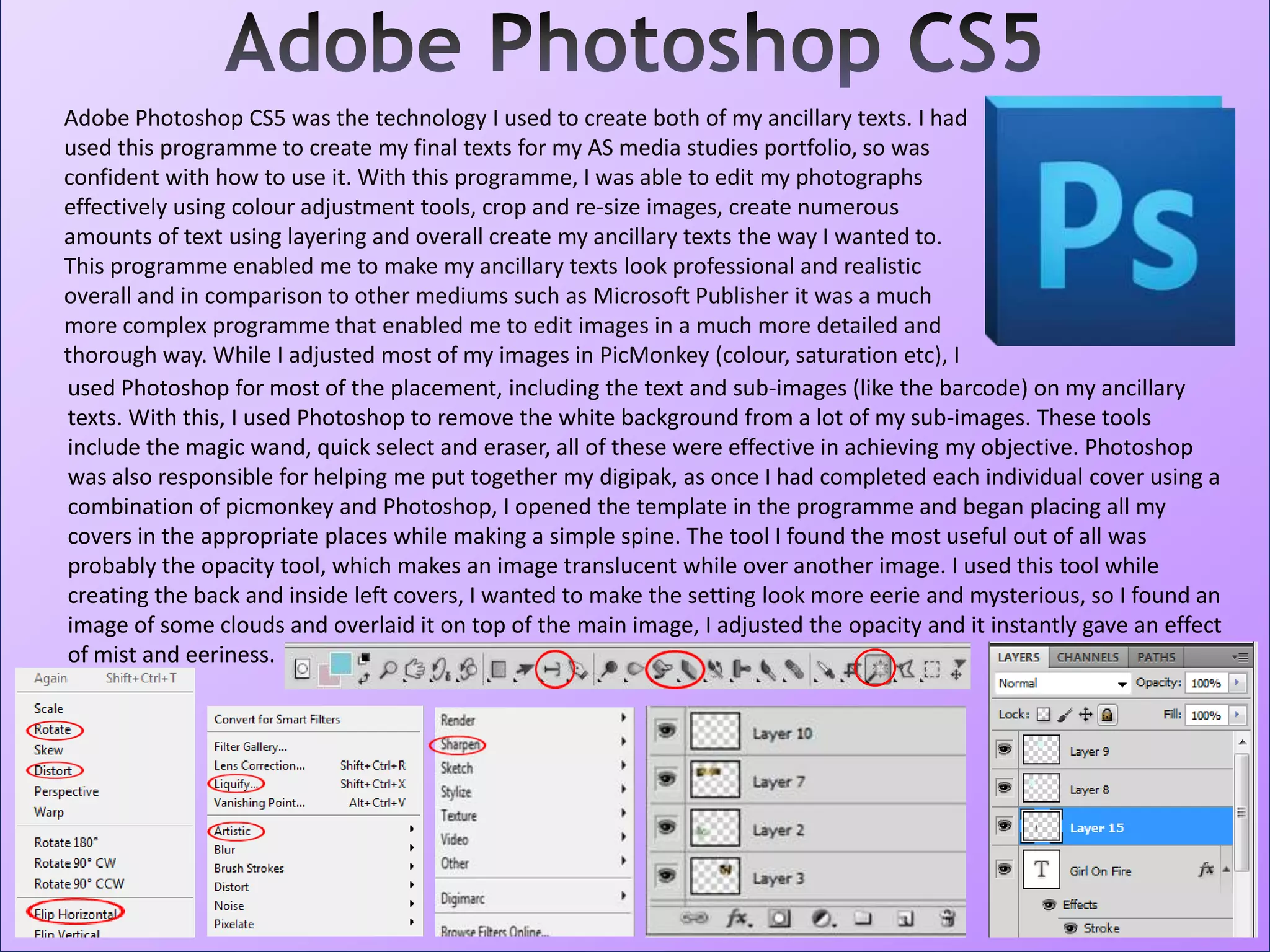Select the Paint Bucket tool
This screenshot has width=1270, height=952.
point(662,669)
